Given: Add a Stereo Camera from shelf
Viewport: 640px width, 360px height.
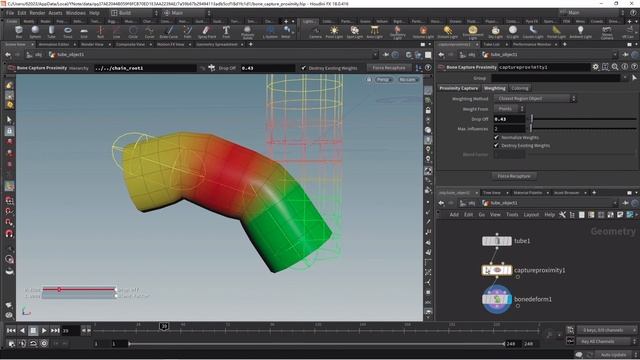Looking at the screenshot, I should (607, 32).
